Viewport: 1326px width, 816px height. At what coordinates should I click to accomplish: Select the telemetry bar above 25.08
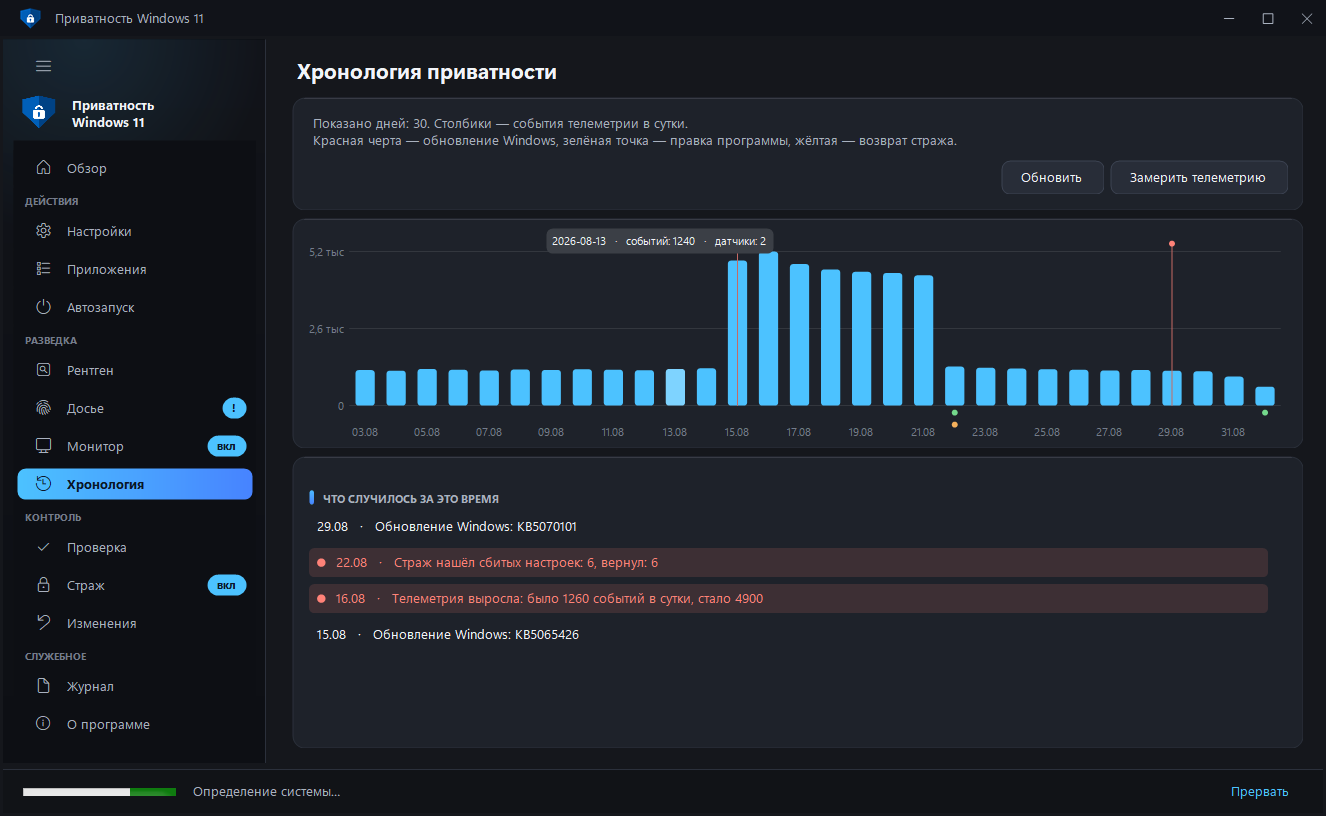(1047, 387)
